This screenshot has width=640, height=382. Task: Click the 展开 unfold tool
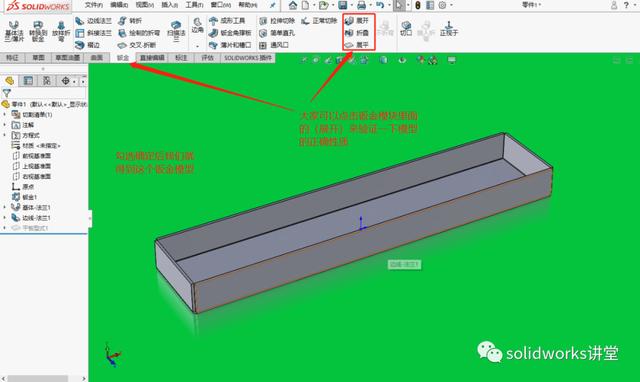[x=357, y=20]
